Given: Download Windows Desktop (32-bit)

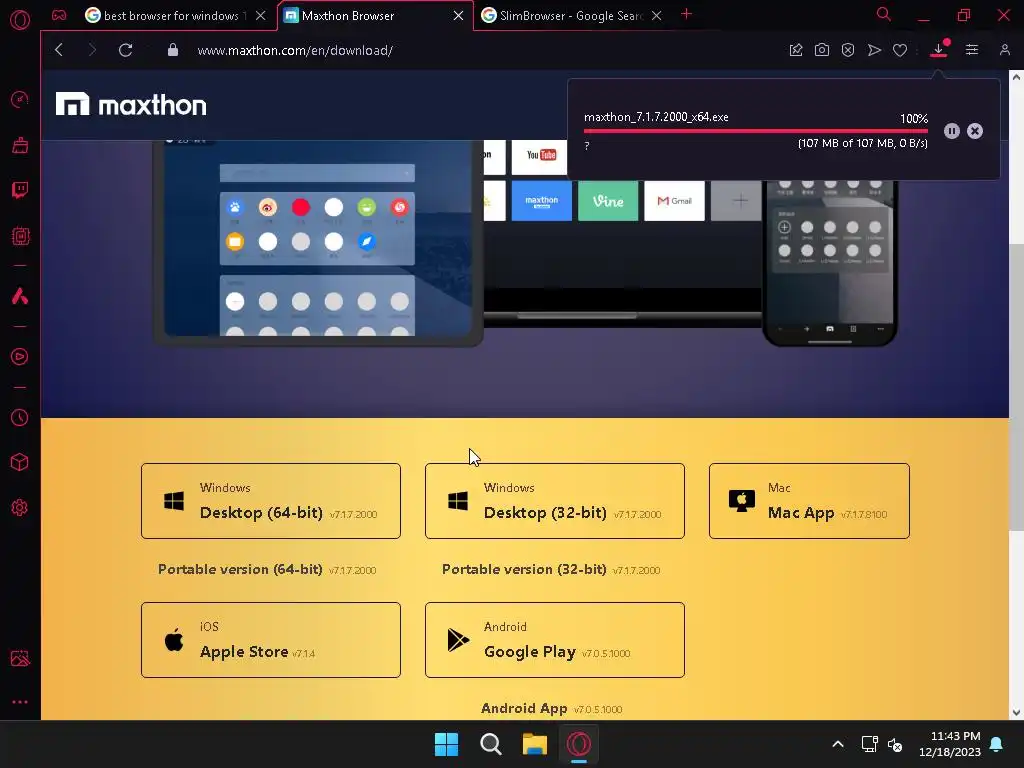Looking at the screenshot, I should click(x=555, y=501).
